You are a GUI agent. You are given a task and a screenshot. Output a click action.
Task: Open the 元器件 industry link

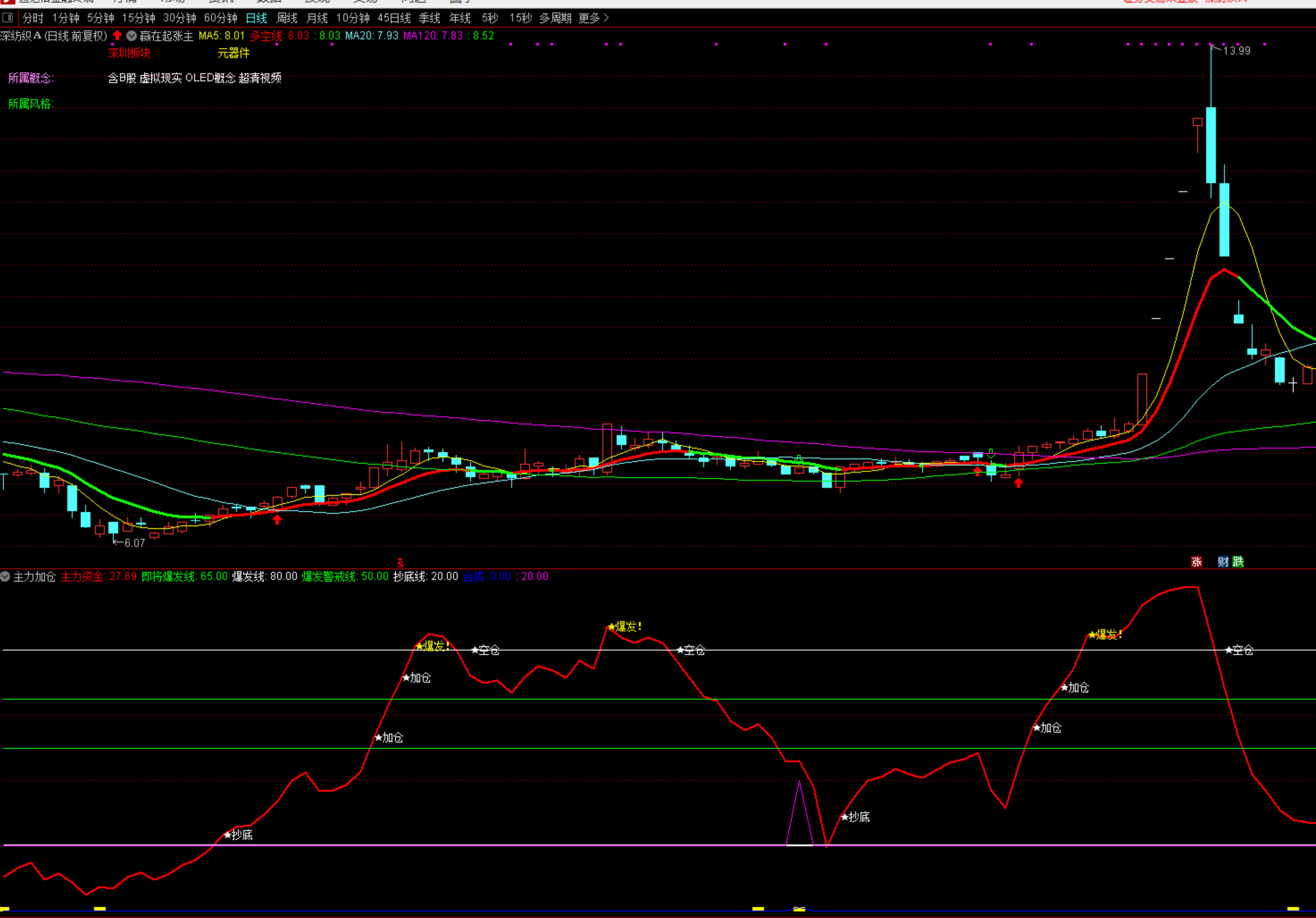coord(233,53)
